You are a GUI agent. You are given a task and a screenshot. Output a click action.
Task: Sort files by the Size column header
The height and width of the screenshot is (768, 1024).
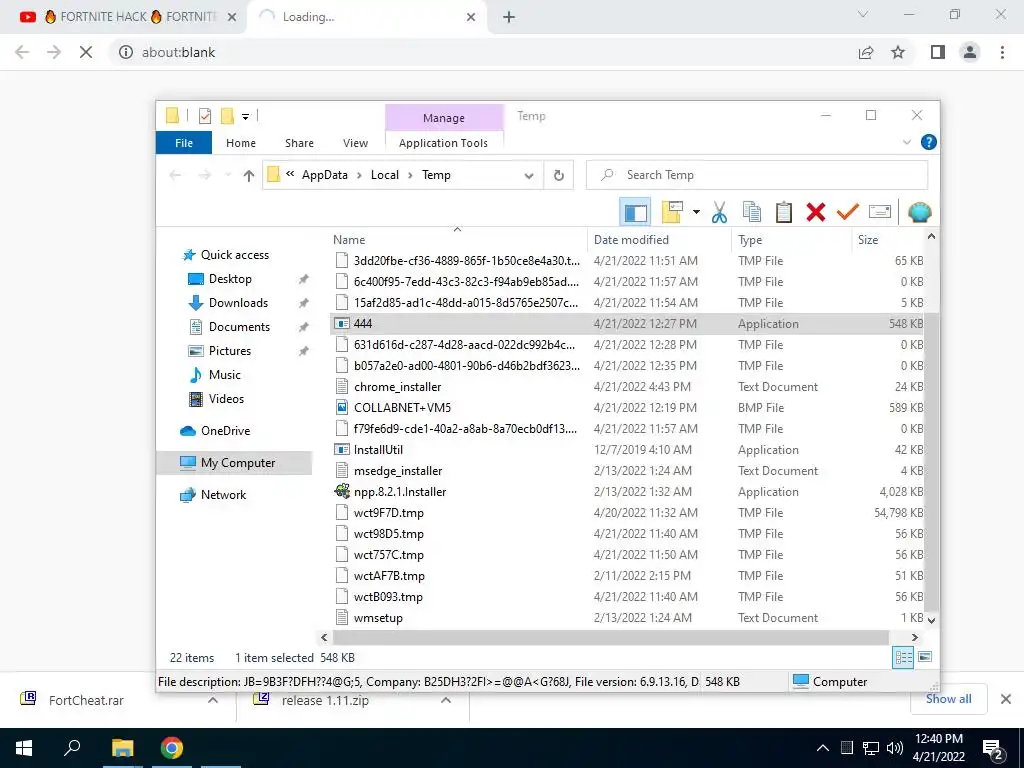[x=888, y=240]
